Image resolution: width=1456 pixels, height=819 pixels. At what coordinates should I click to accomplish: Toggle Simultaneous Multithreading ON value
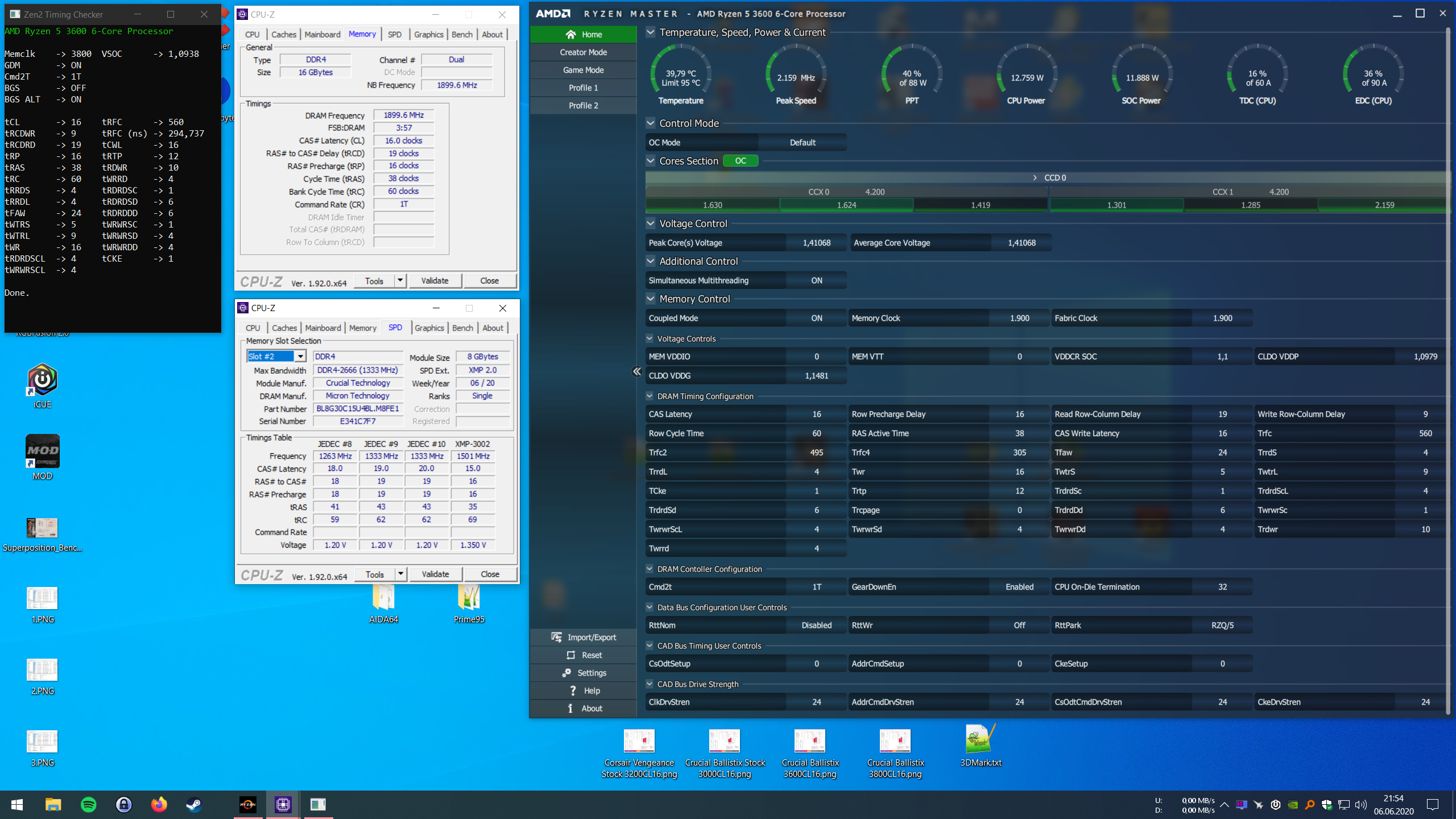[x=816, y=280]
